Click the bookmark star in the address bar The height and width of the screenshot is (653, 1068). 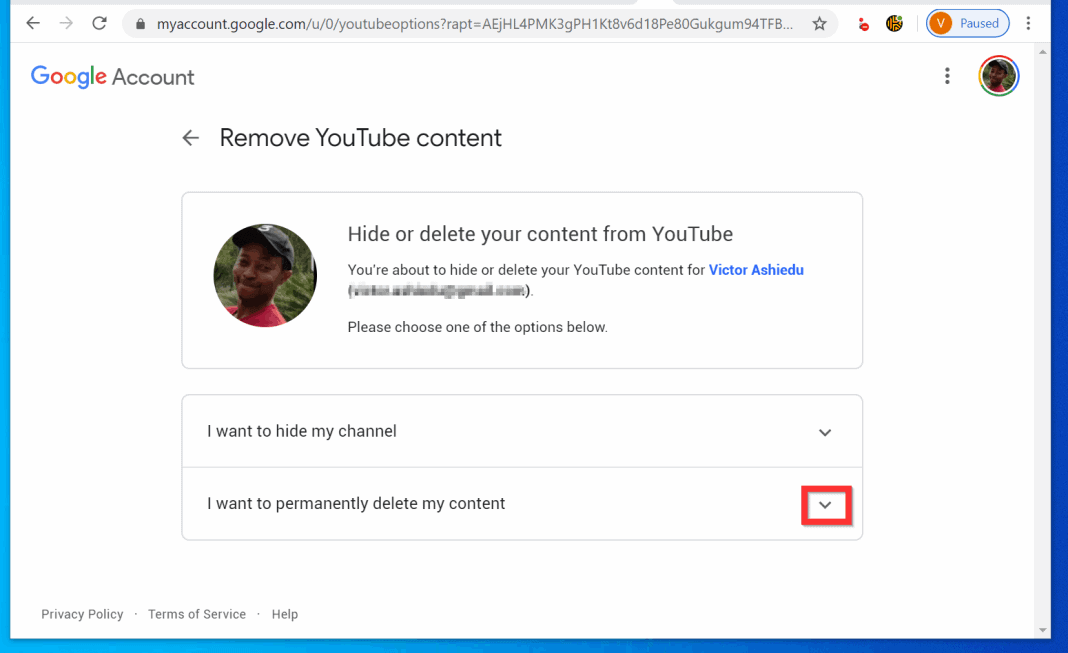coord(819,23)
